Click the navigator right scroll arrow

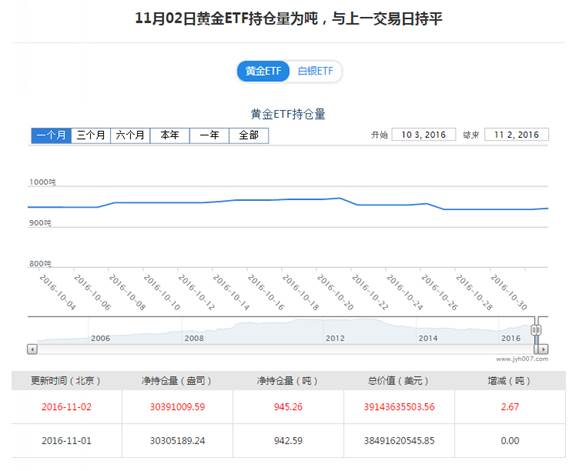(x=544, y=349)
